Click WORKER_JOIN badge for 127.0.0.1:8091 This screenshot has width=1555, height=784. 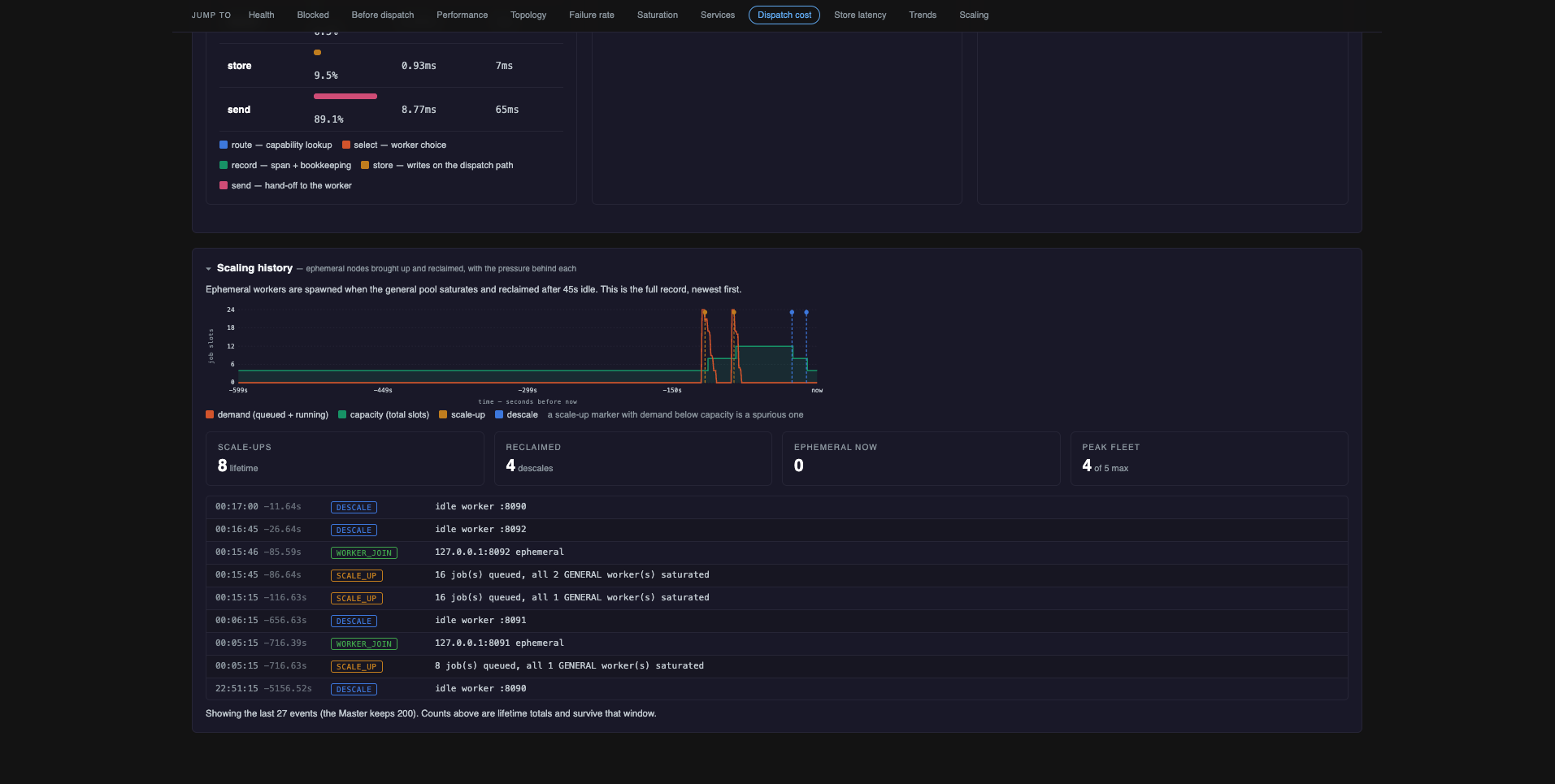pyautogui.click(x=364, y=643)
